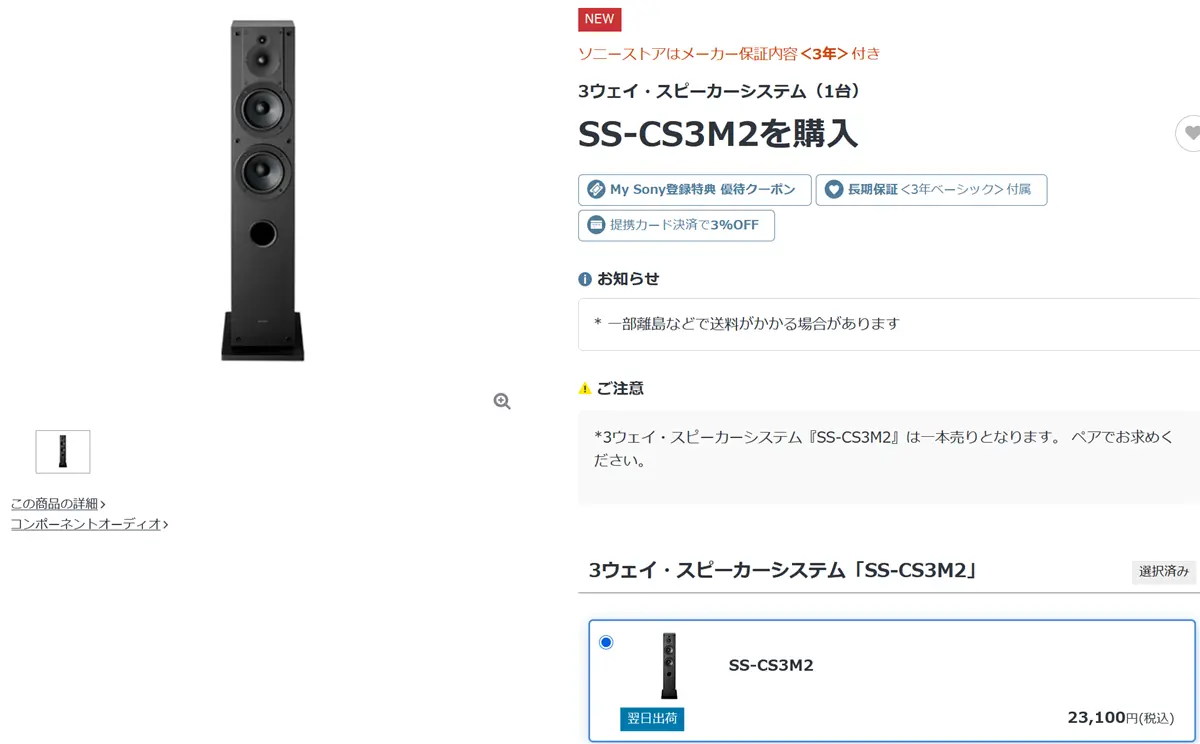The height and width of the screenshot is (744, 1200).
Task: Click the card icon for 提携カード決済 3%OFF
Action: 596,225
